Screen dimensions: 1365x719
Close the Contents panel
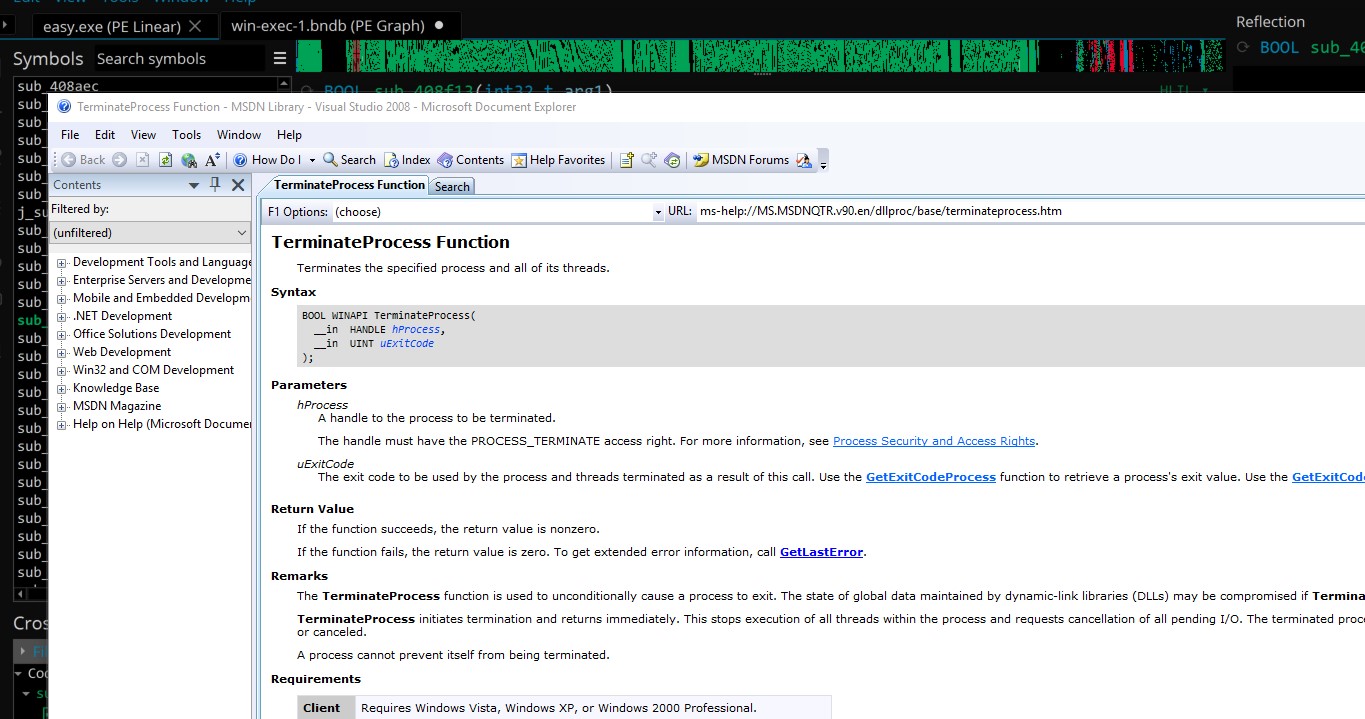238,185
